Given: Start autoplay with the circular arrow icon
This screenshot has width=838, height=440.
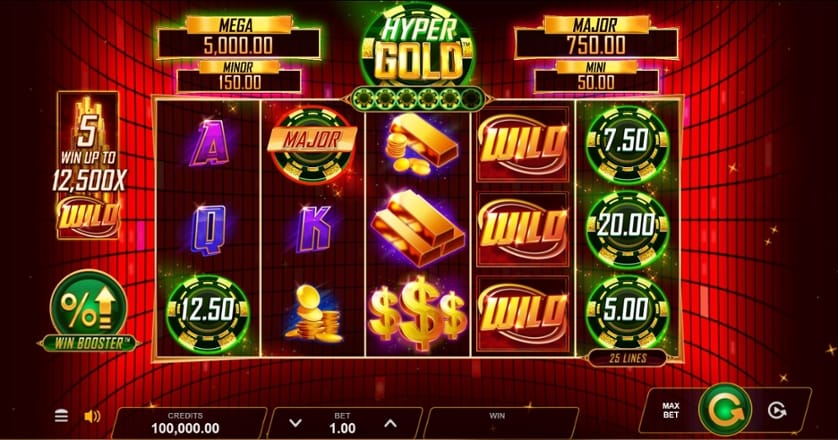Looking at the screenshot, I should [x=777, y=410].
